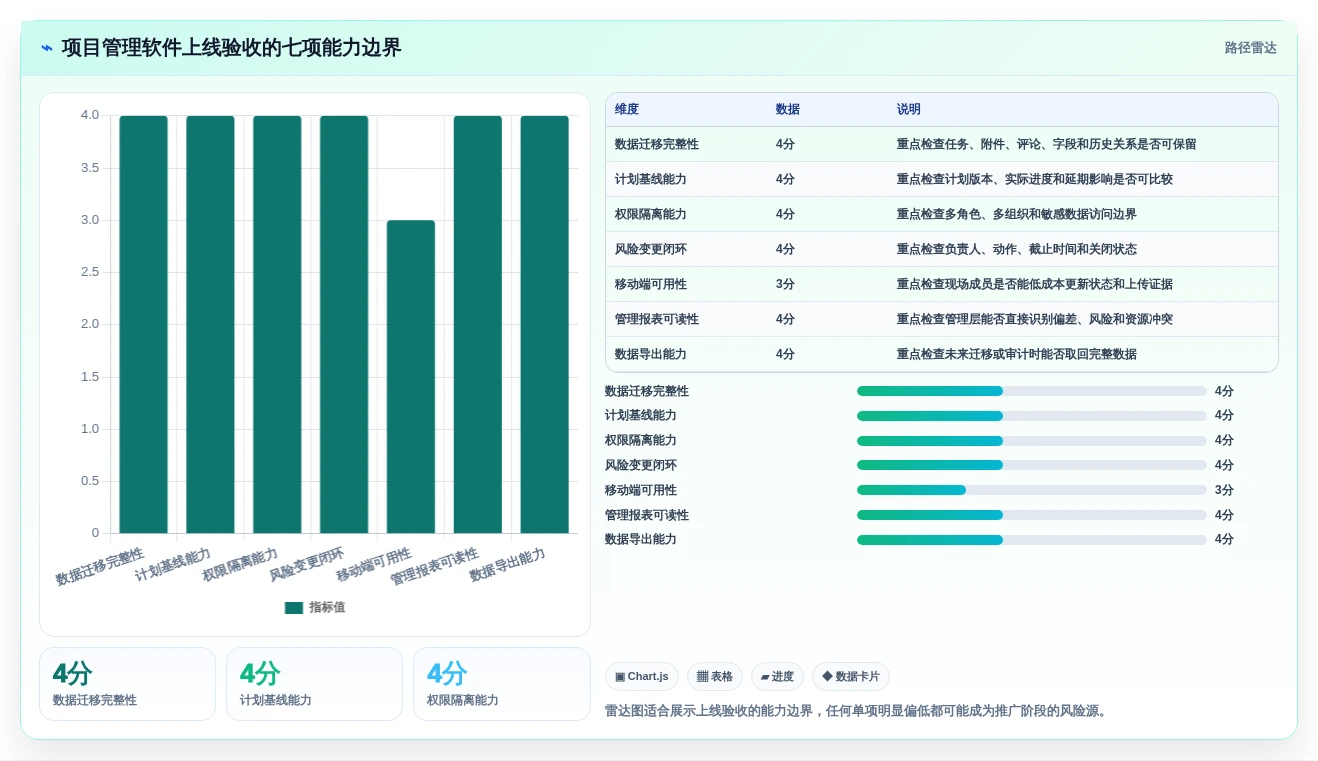Open the 权限隔离能力 score card
The height and width of the screenshot is (761, 1318).
(x=502, y=684)
